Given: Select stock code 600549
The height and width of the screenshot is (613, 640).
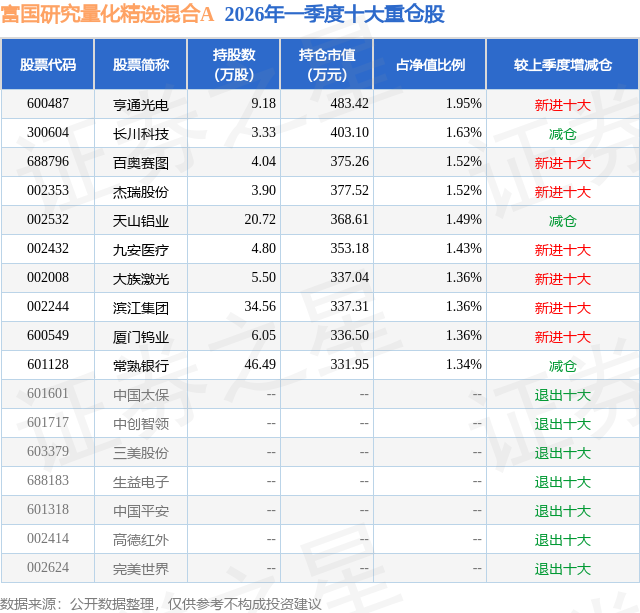Looking at the screenshot, I should pos(48,335).
